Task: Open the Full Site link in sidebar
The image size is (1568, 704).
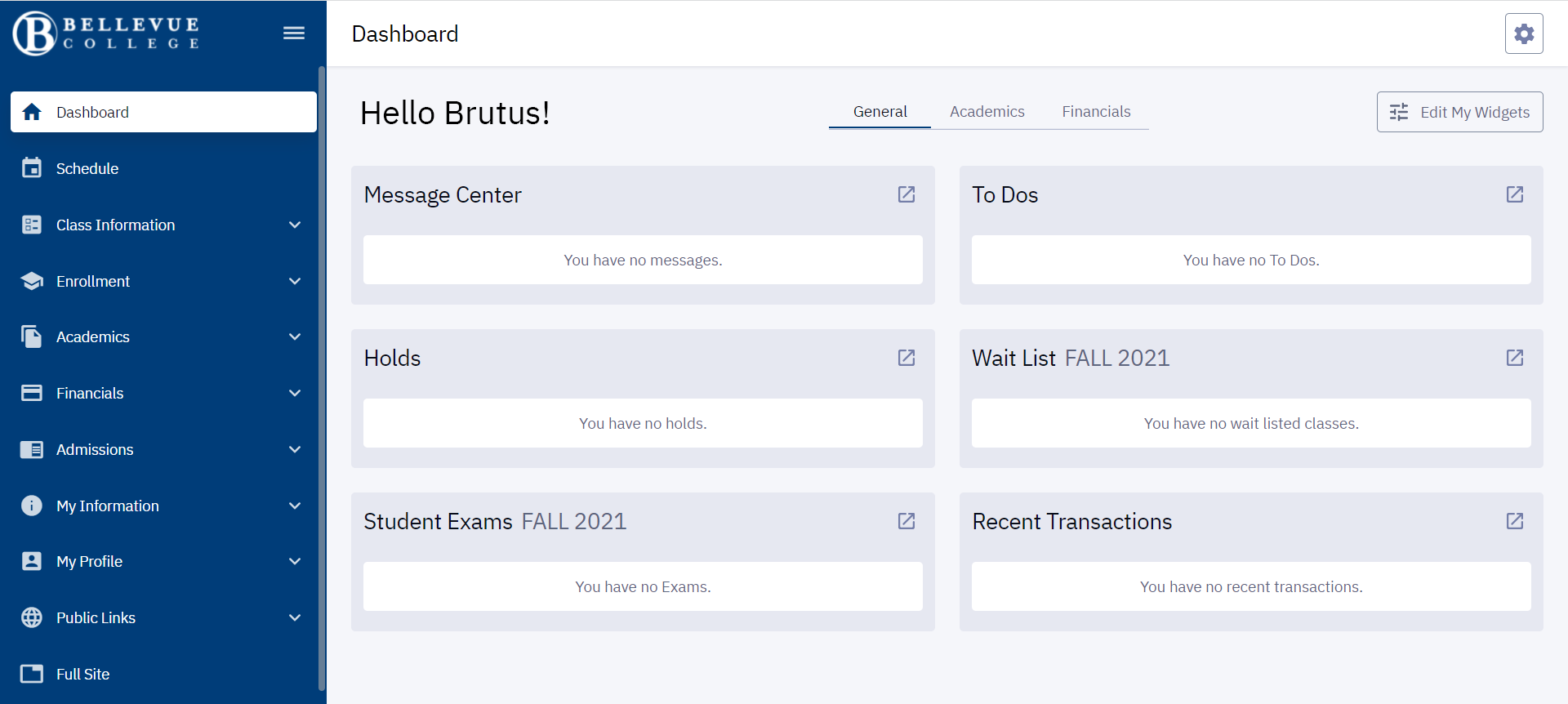Action: coord(82,674)
